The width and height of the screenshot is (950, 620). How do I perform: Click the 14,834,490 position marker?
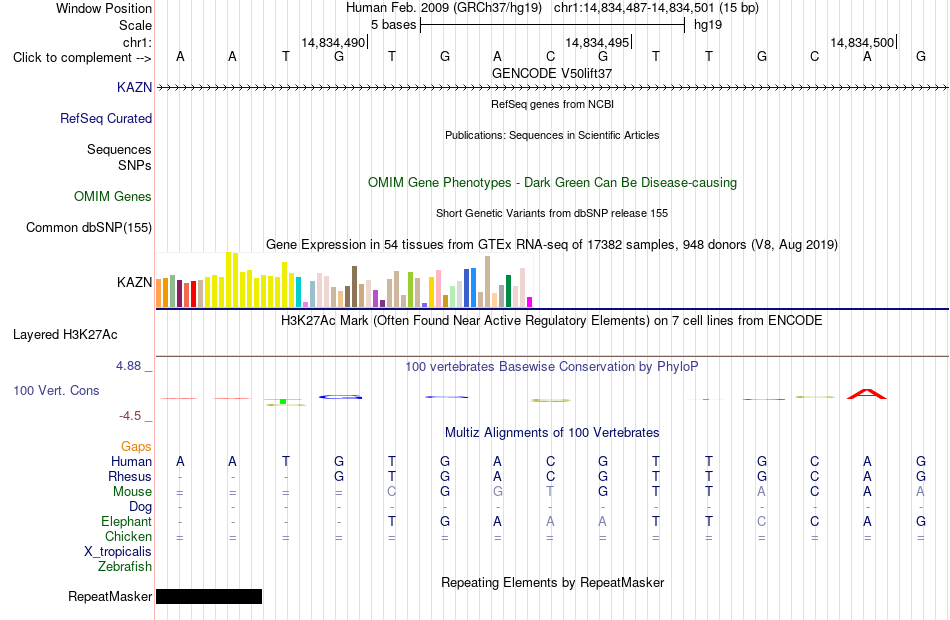pyautogui.click(x=334, y=42)
